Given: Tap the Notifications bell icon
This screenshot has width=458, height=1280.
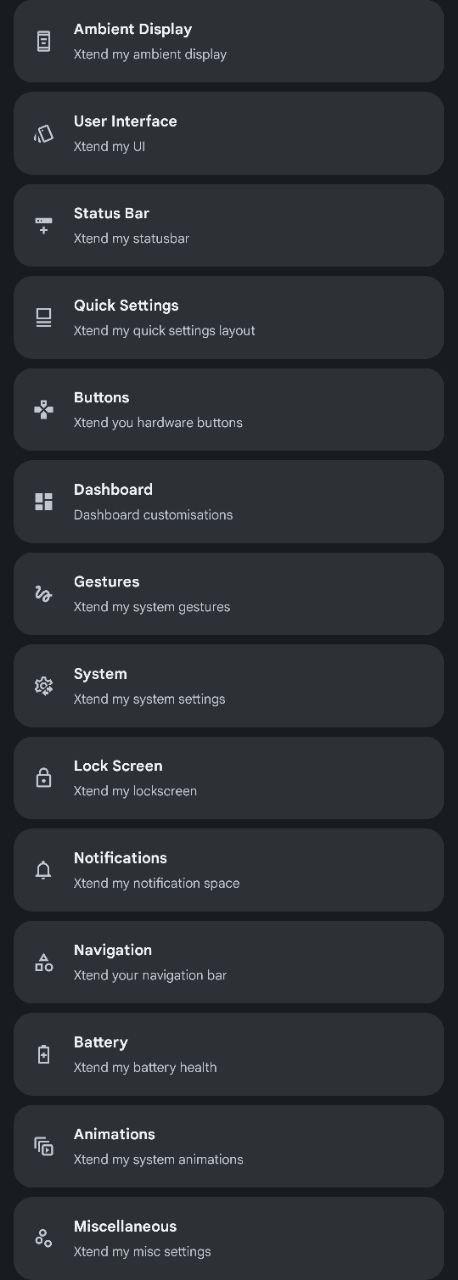Looking at the screenshot, I should (43, 870).
